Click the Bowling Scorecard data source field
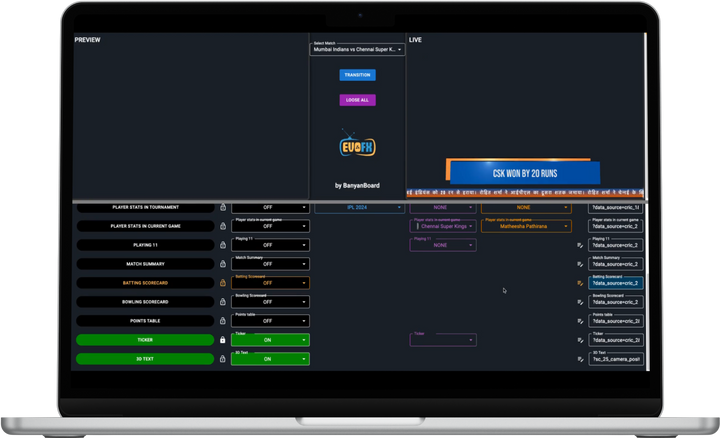 [x=615, y=302]
